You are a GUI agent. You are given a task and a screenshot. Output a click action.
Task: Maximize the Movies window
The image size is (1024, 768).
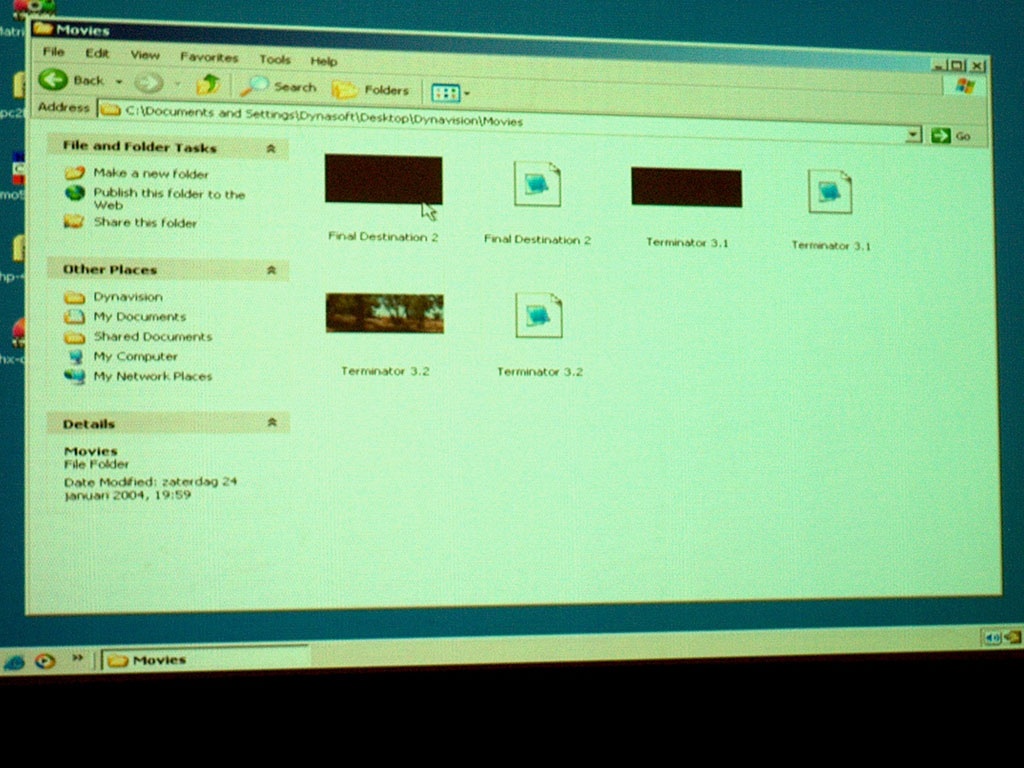[x=957, y=65]
